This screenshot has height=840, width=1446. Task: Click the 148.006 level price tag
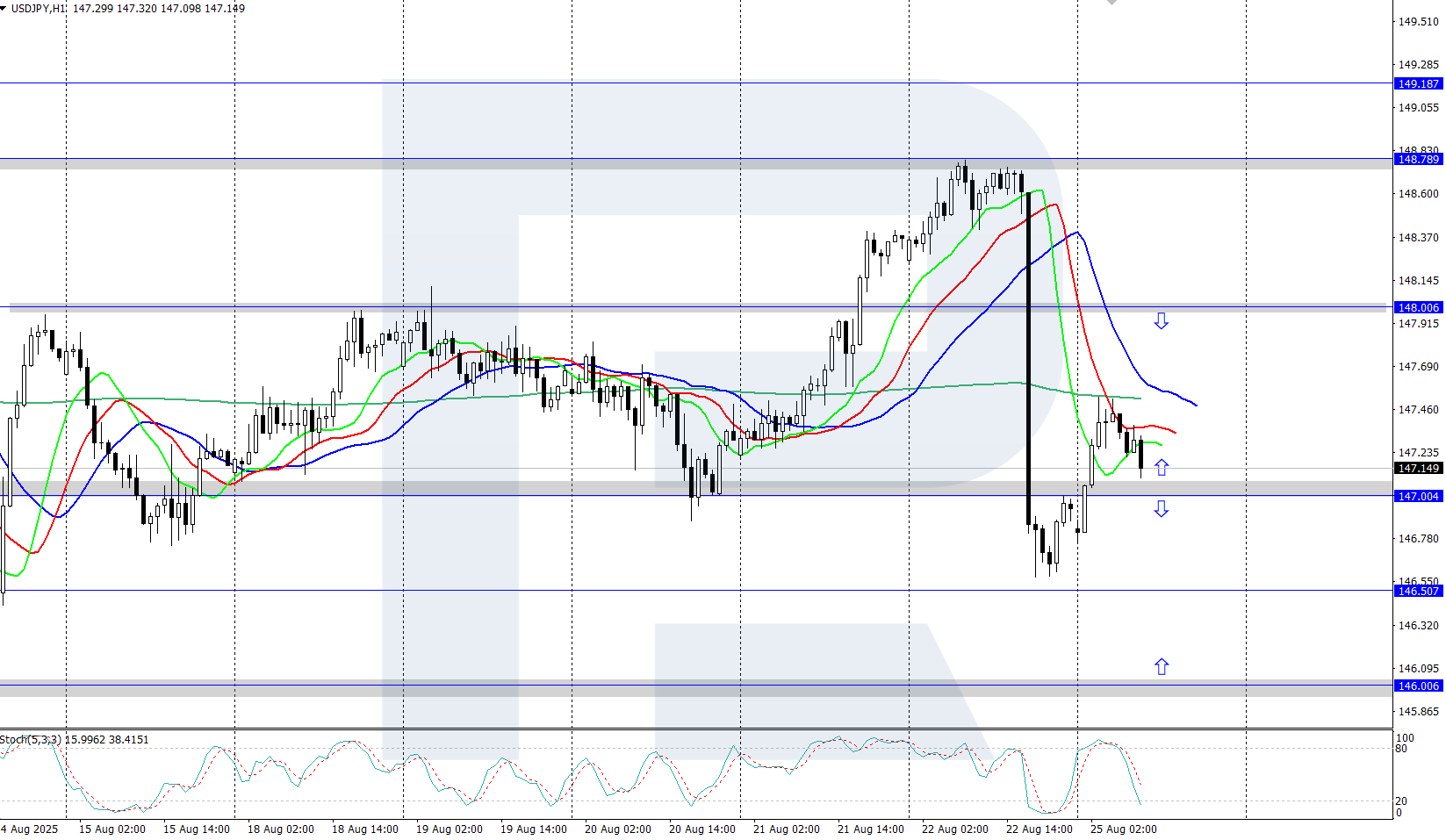tap(1418, 308)
